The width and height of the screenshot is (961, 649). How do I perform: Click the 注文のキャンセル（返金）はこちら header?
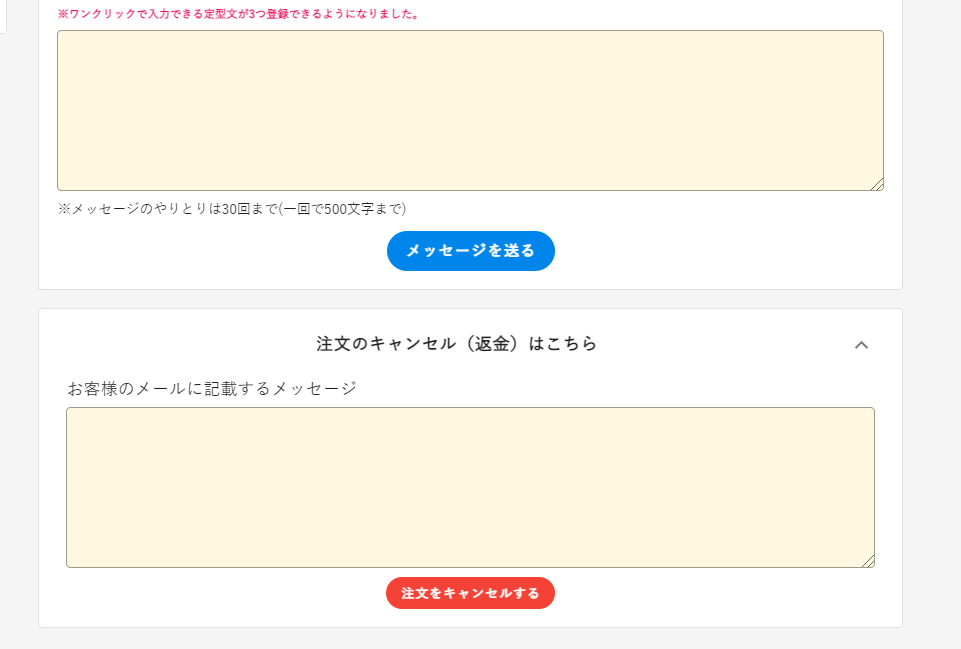[x=457, y=344]
